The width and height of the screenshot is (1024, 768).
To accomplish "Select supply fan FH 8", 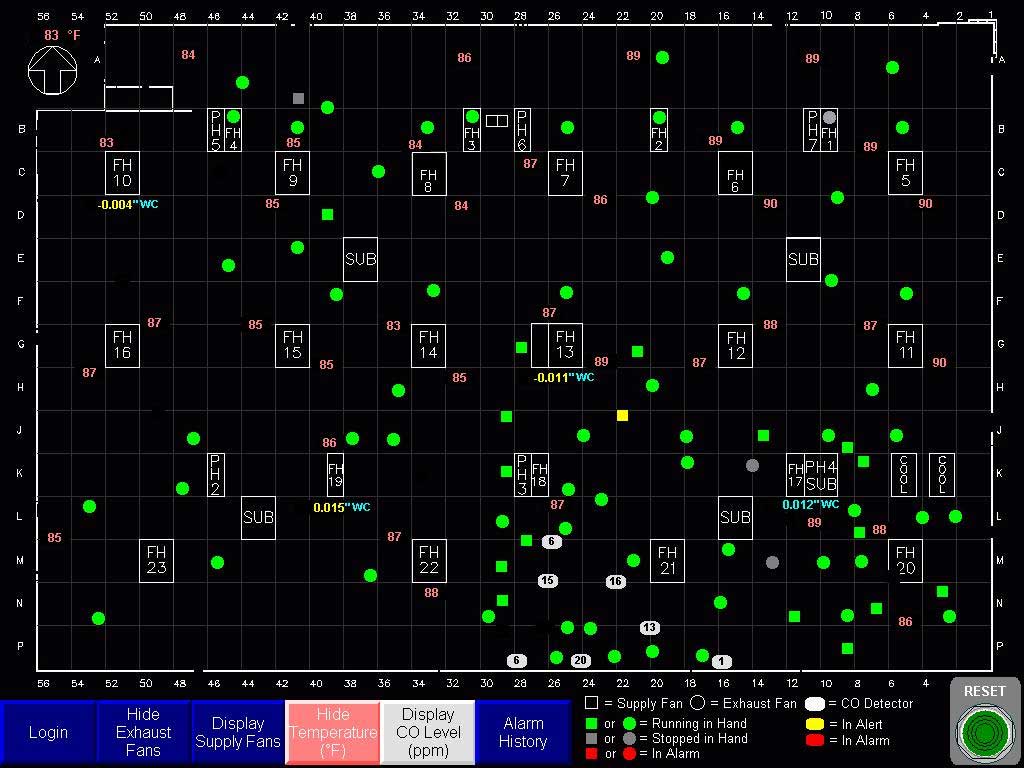I will (429, 174).
